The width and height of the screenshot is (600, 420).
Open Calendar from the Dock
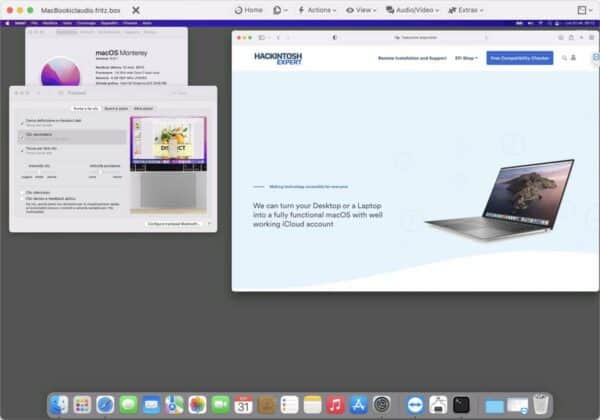point(243,405)
